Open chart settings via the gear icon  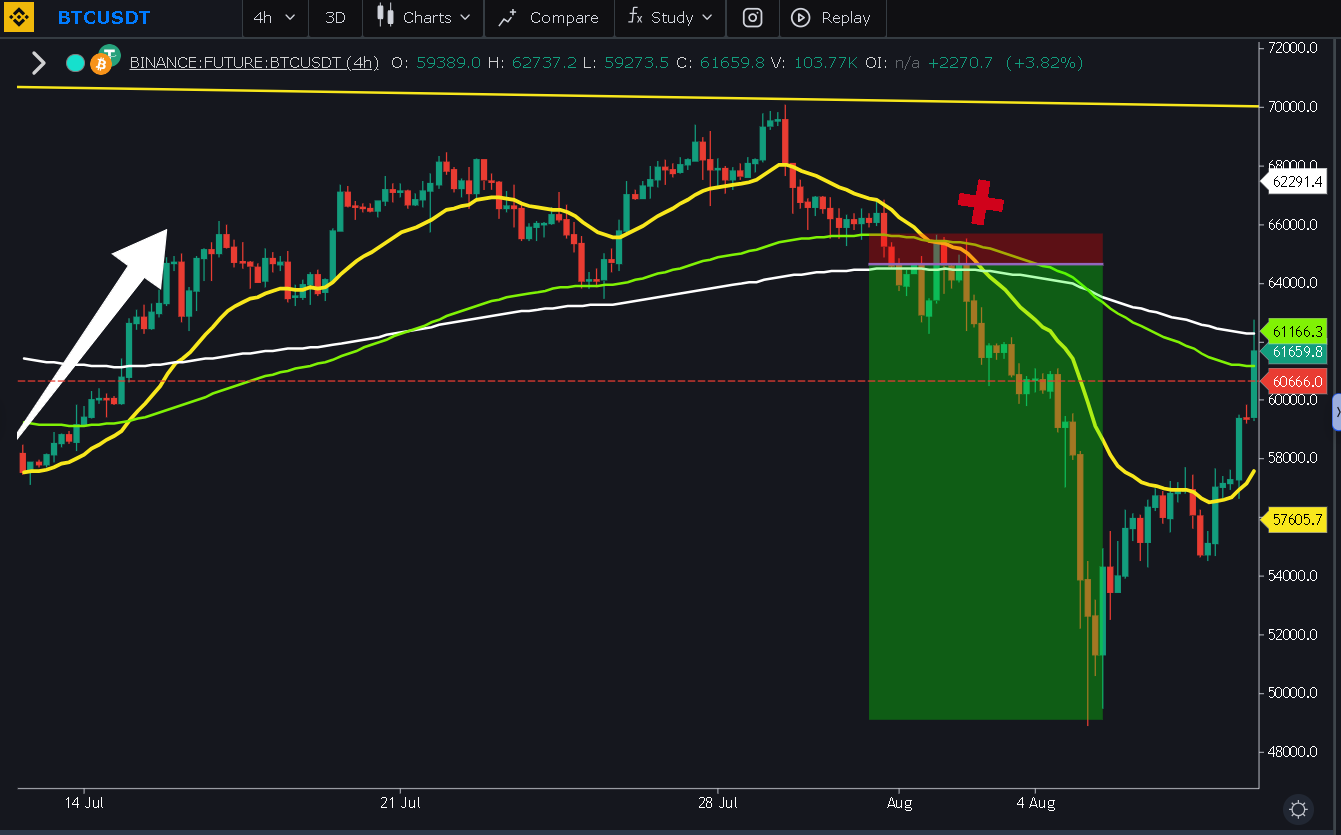coord(1297,810)
